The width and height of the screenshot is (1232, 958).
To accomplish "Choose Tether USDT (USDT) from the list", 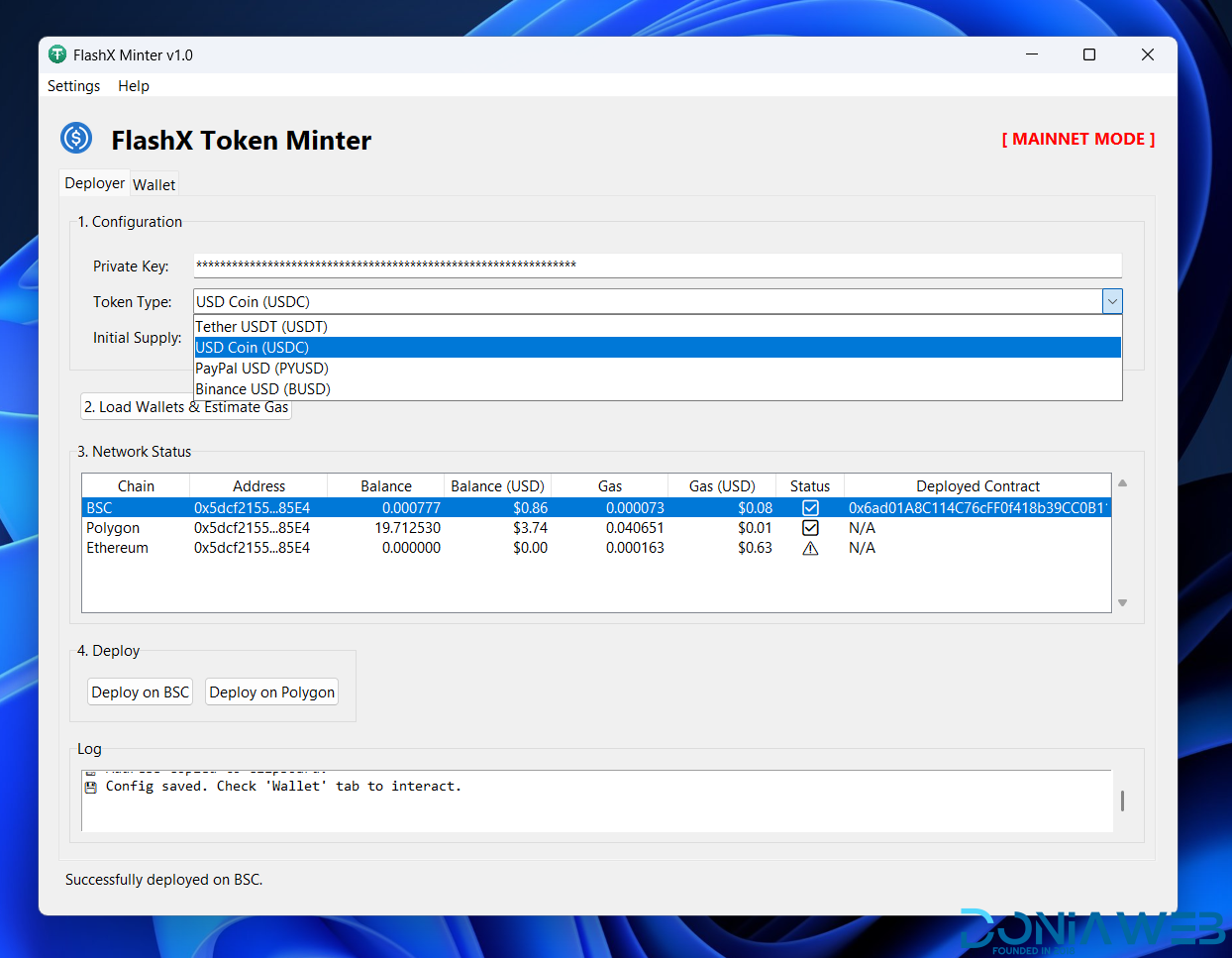I will 261,327.
